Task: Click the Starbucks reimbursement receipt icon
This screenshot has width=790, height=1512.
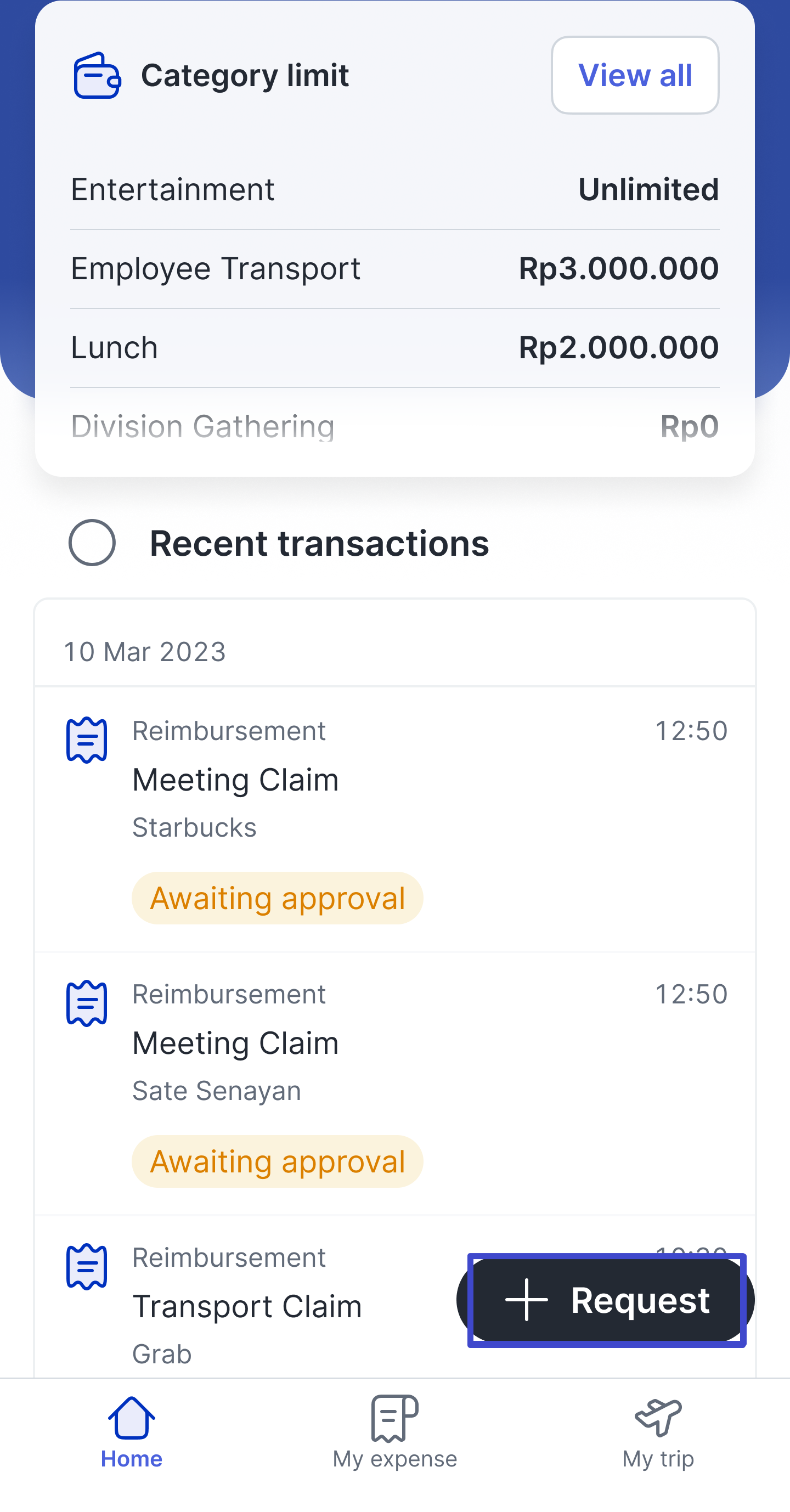Action: [87, 740]
